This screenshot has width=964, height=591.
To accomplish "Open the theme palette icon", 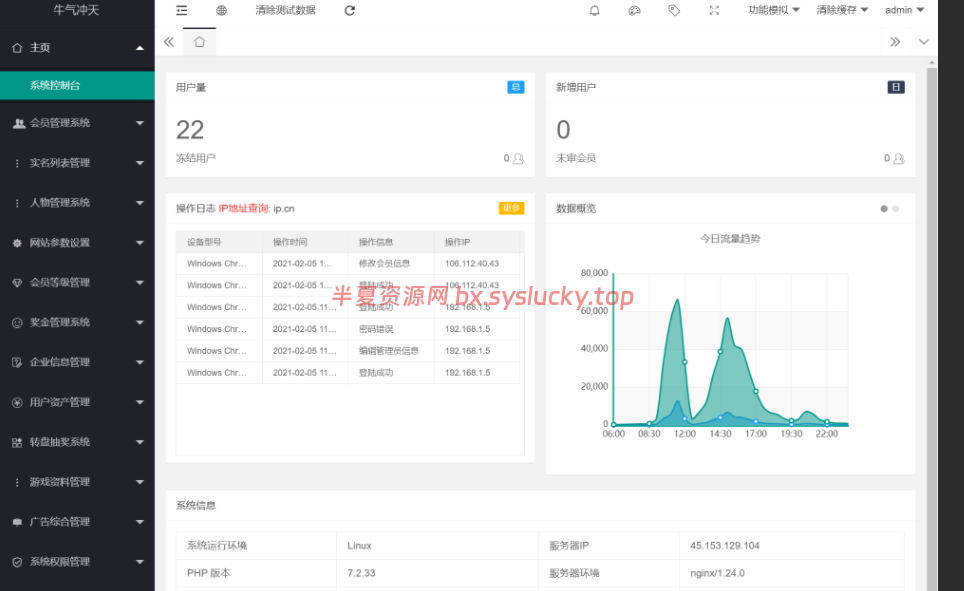I will pos(634,10).
